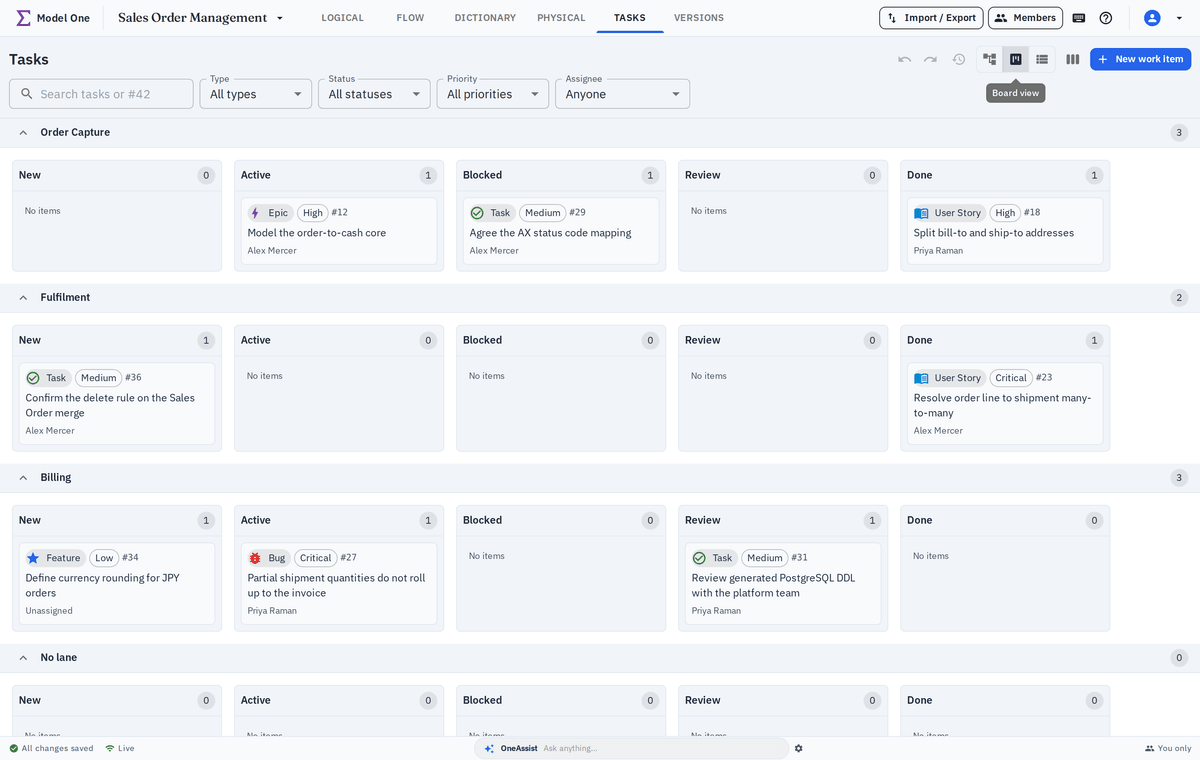The height and width of the screenshot is (760, 1200).
Task: Open card Define currency rounding for JPY orders
Action: click(117, 584)
